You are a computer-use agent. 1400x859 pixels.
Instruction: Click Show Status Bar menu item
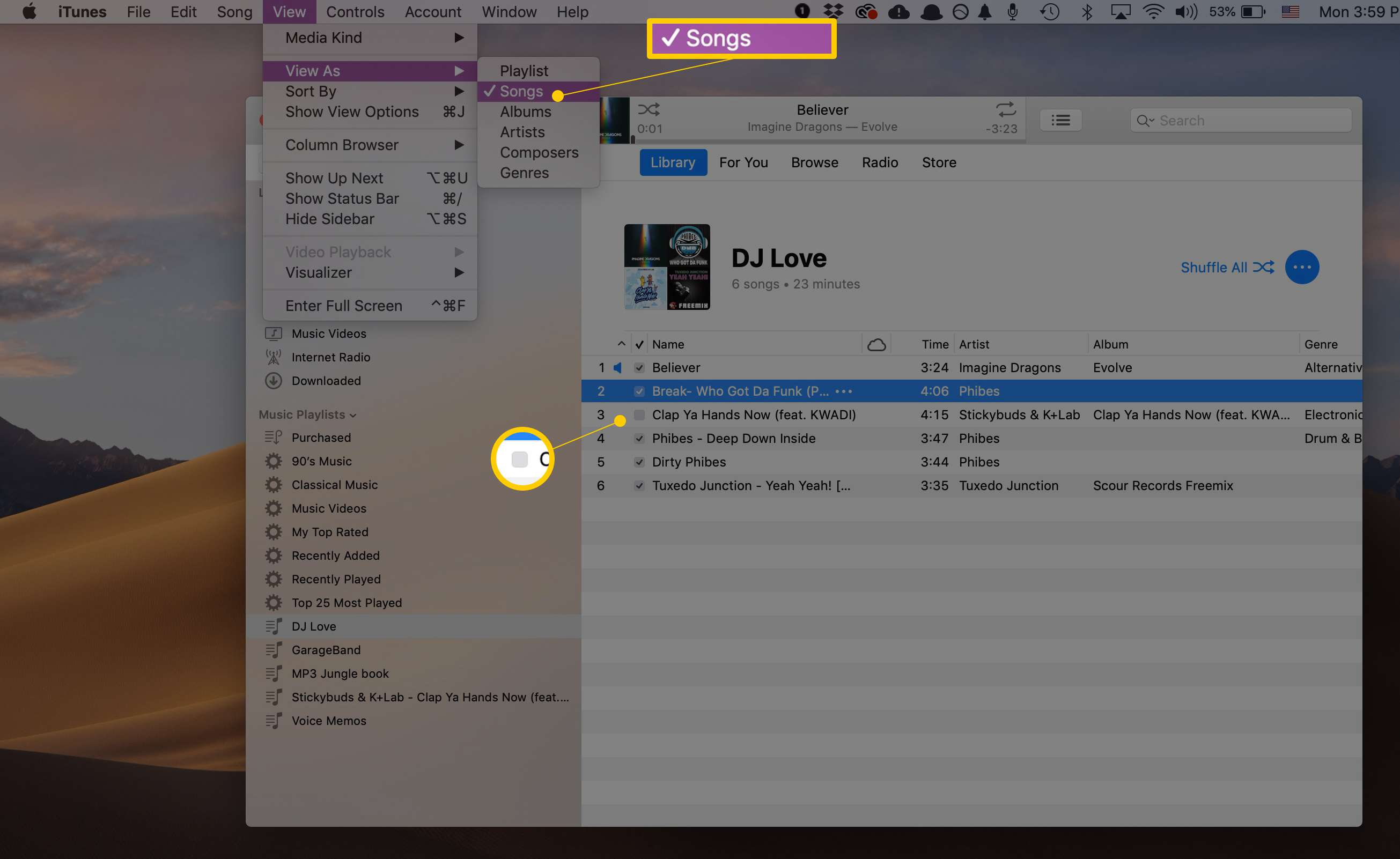(342, 198)
